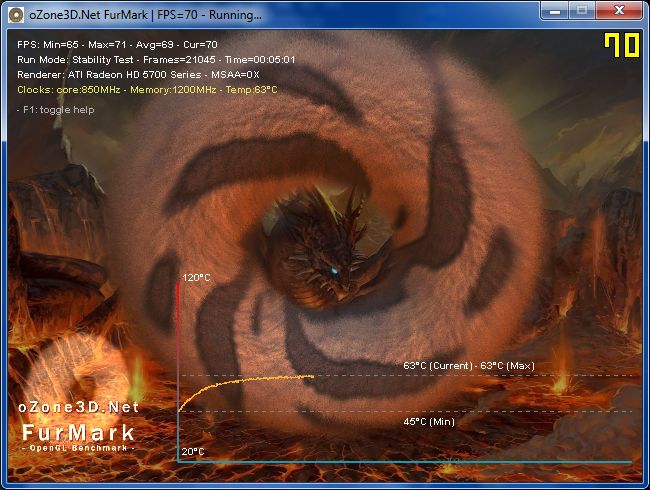Click the orange temperature curve on the graph

click(245, 381)
